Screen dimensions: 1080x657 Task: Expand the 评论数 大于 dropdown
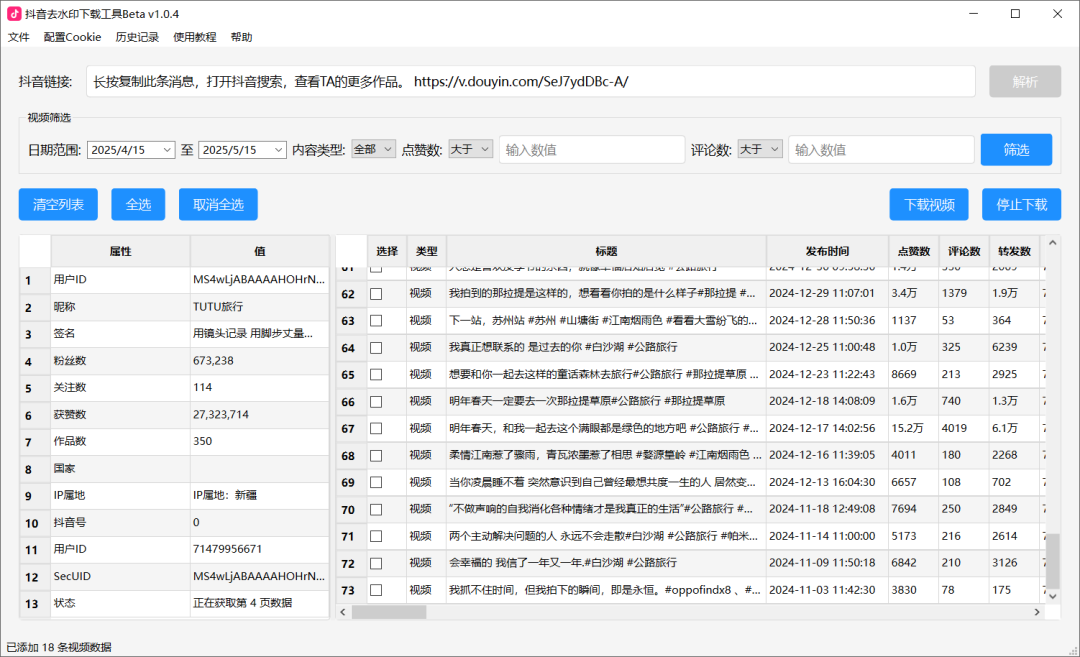760,149
